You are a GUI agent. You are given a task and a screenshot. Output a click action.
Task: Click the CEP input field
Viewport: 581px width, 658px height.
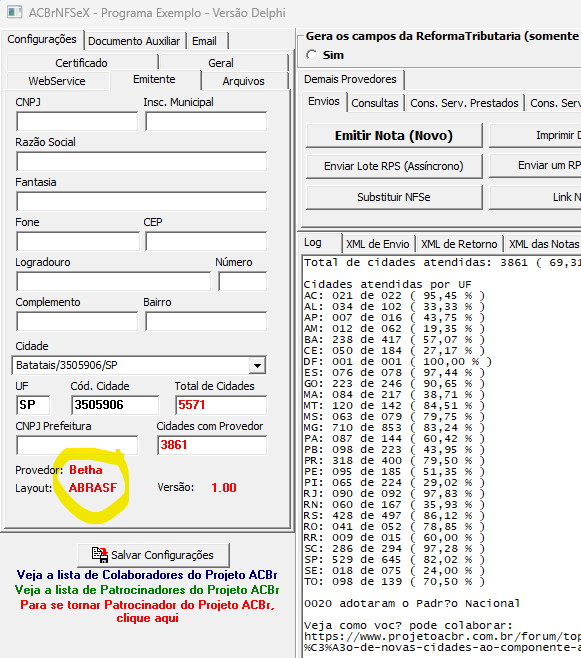206,242
